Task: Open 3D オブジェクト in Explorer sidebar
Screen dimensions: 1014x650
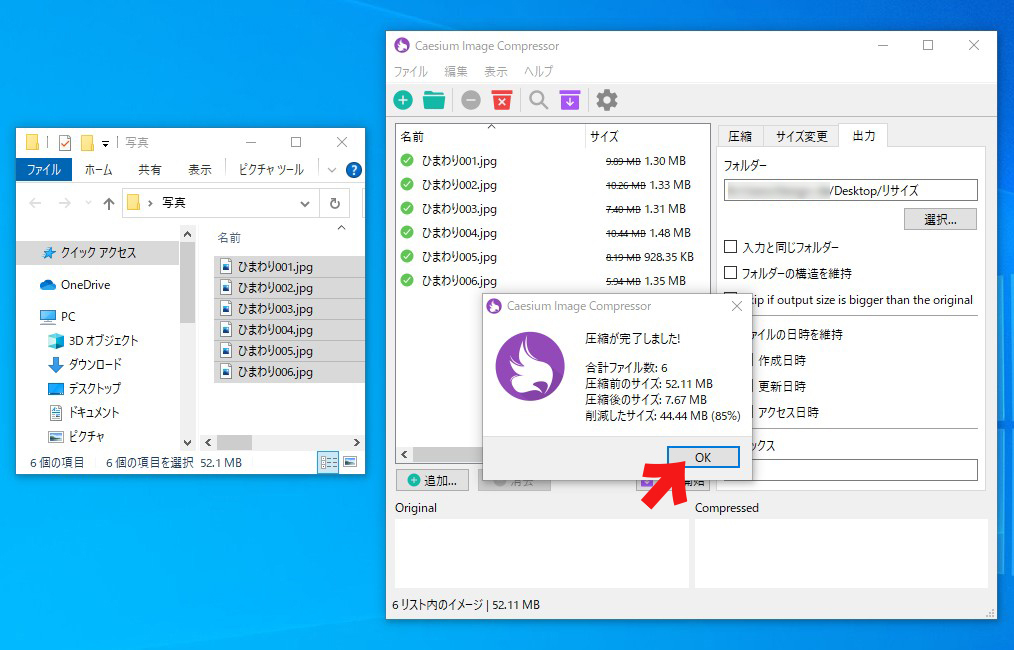Action: point(94,340)
